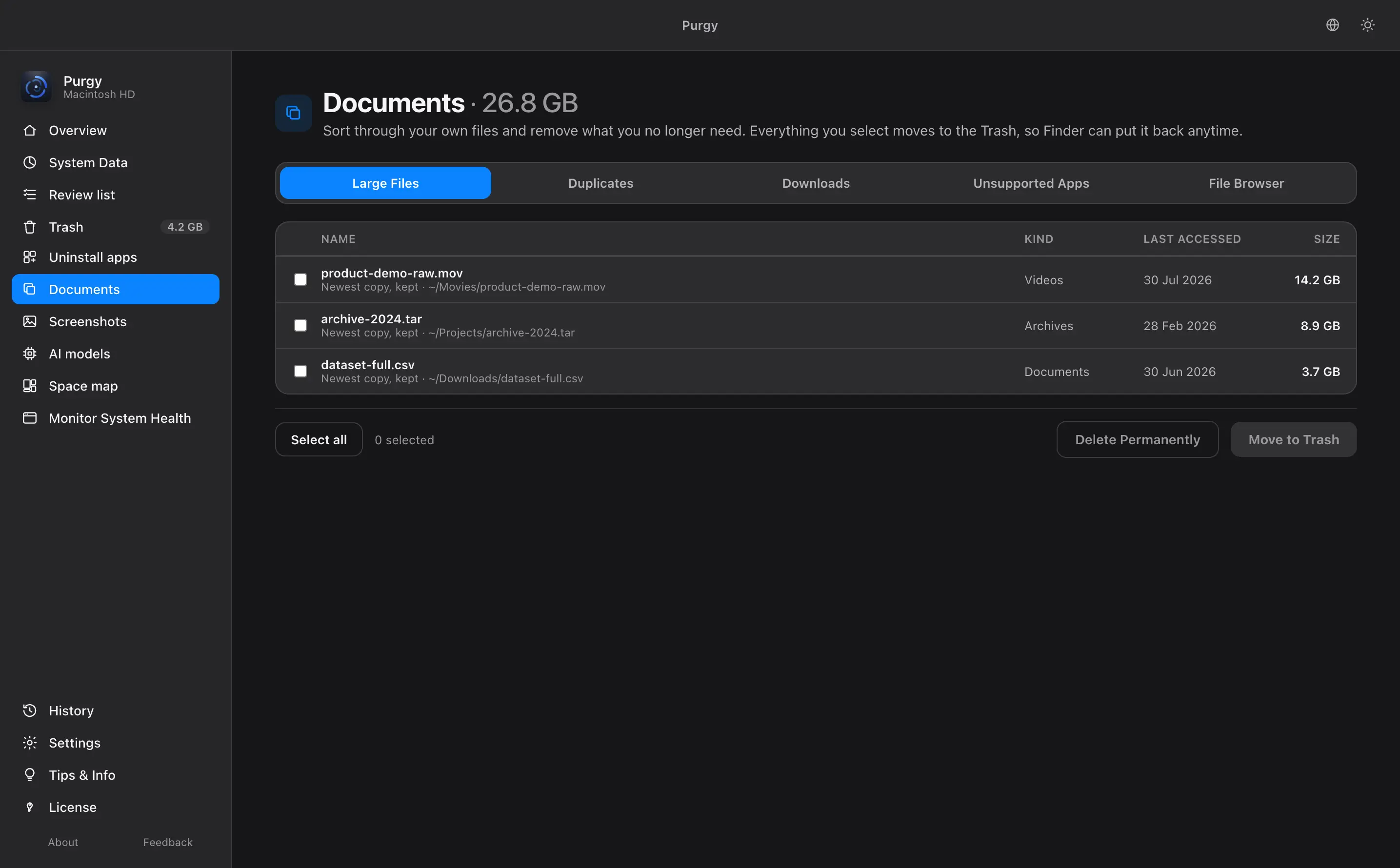Sort by the SIZE column header
This screenshot has width=1400, height=868.
(1327, 239)
